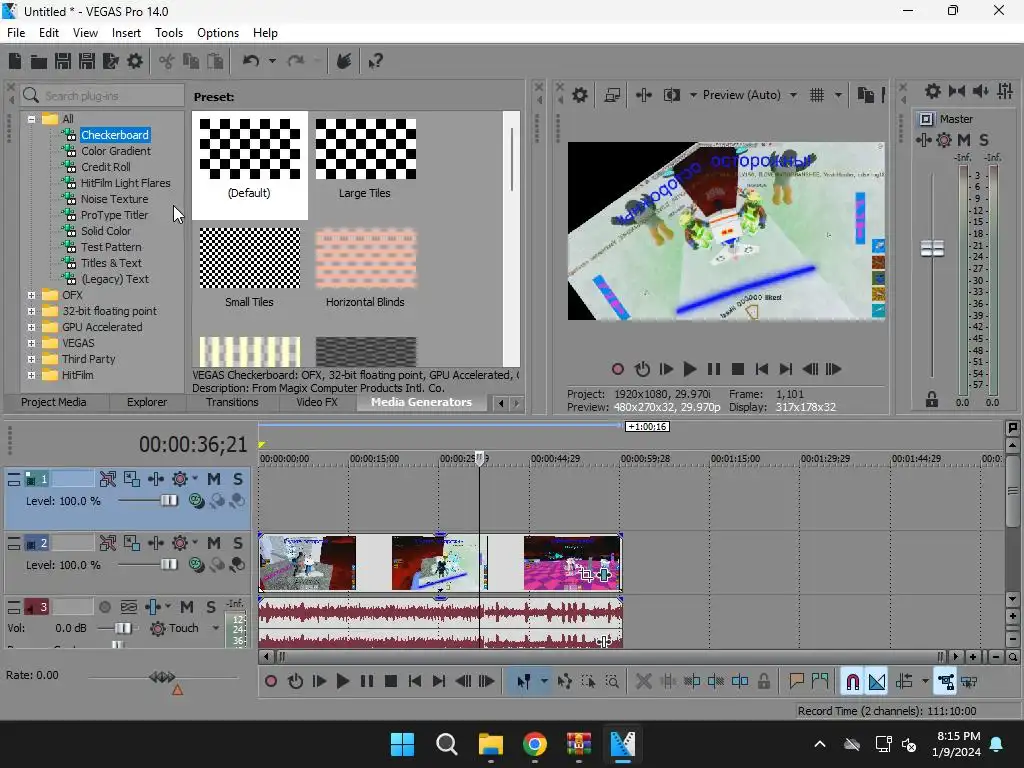Mute audio track 3
The image size is (1024, 768).
(187, 607)
